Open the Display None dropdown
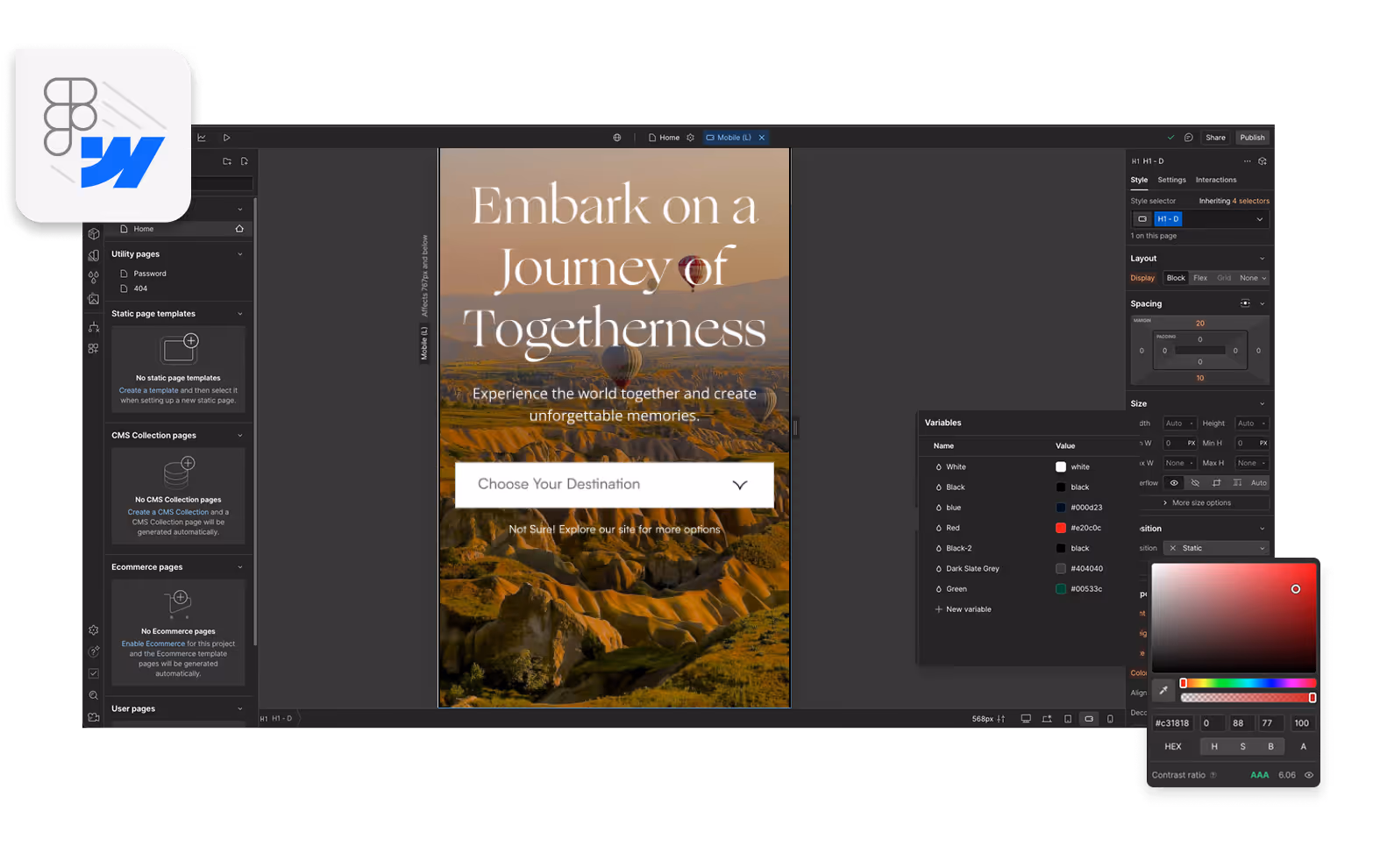The image size is (1387, 868). point(1253,278)
